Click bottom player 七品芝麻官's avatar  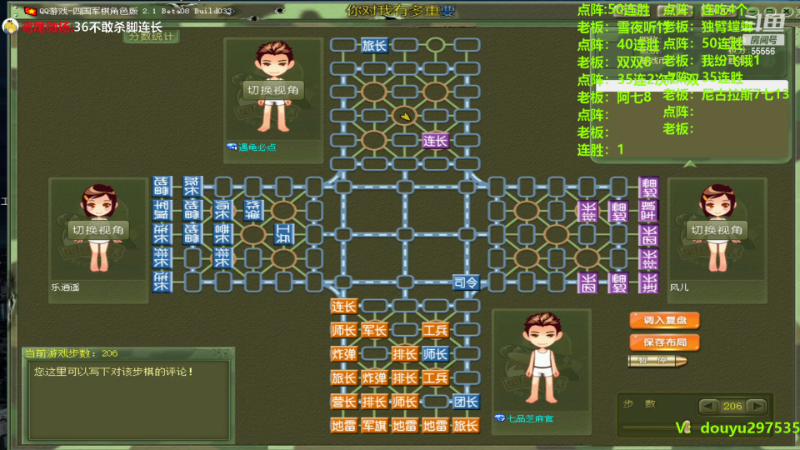coord(542,358)
